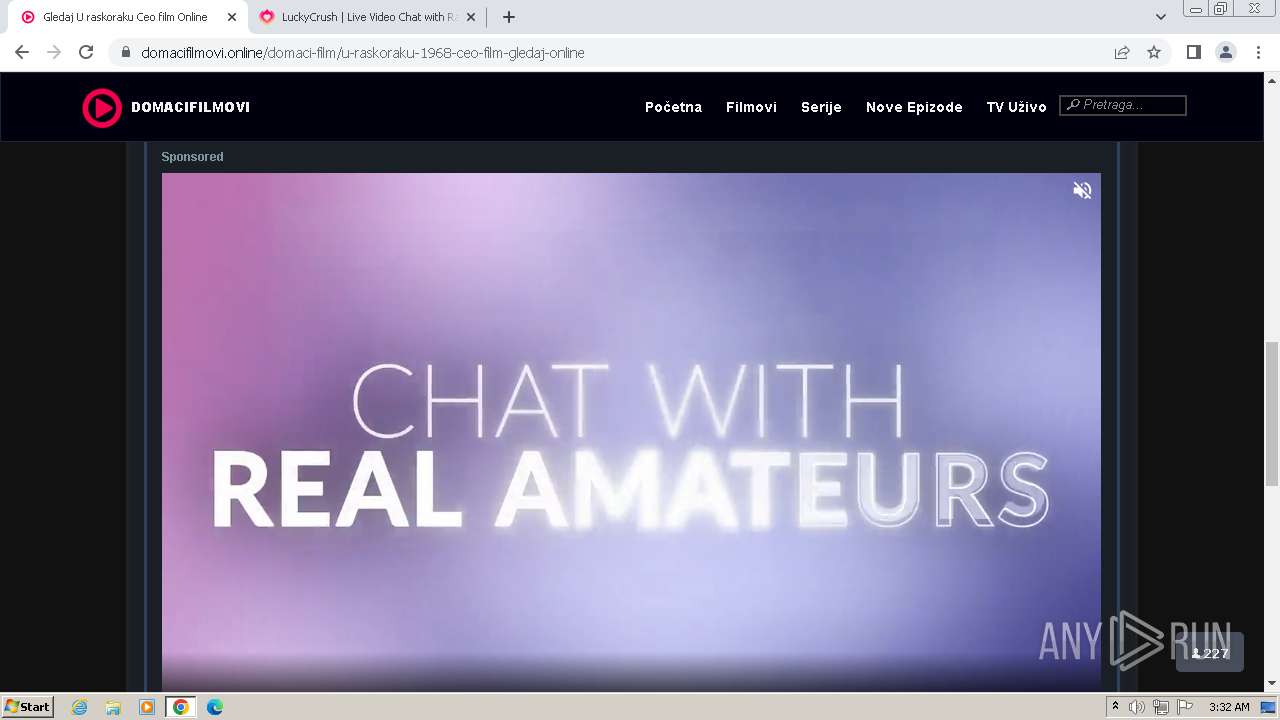Image resolution: width=1280 pixels, height=720 pixels.
Task: Close the Gledaj U raskoraku tab
Action: [x=232, y=17]
